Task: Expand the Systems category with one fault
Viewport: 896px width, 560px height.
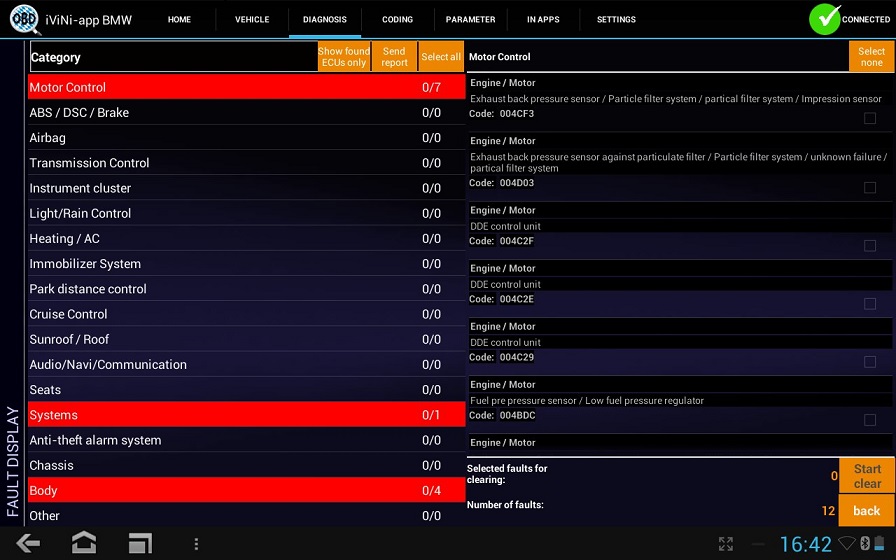Action: pos(246,415)
